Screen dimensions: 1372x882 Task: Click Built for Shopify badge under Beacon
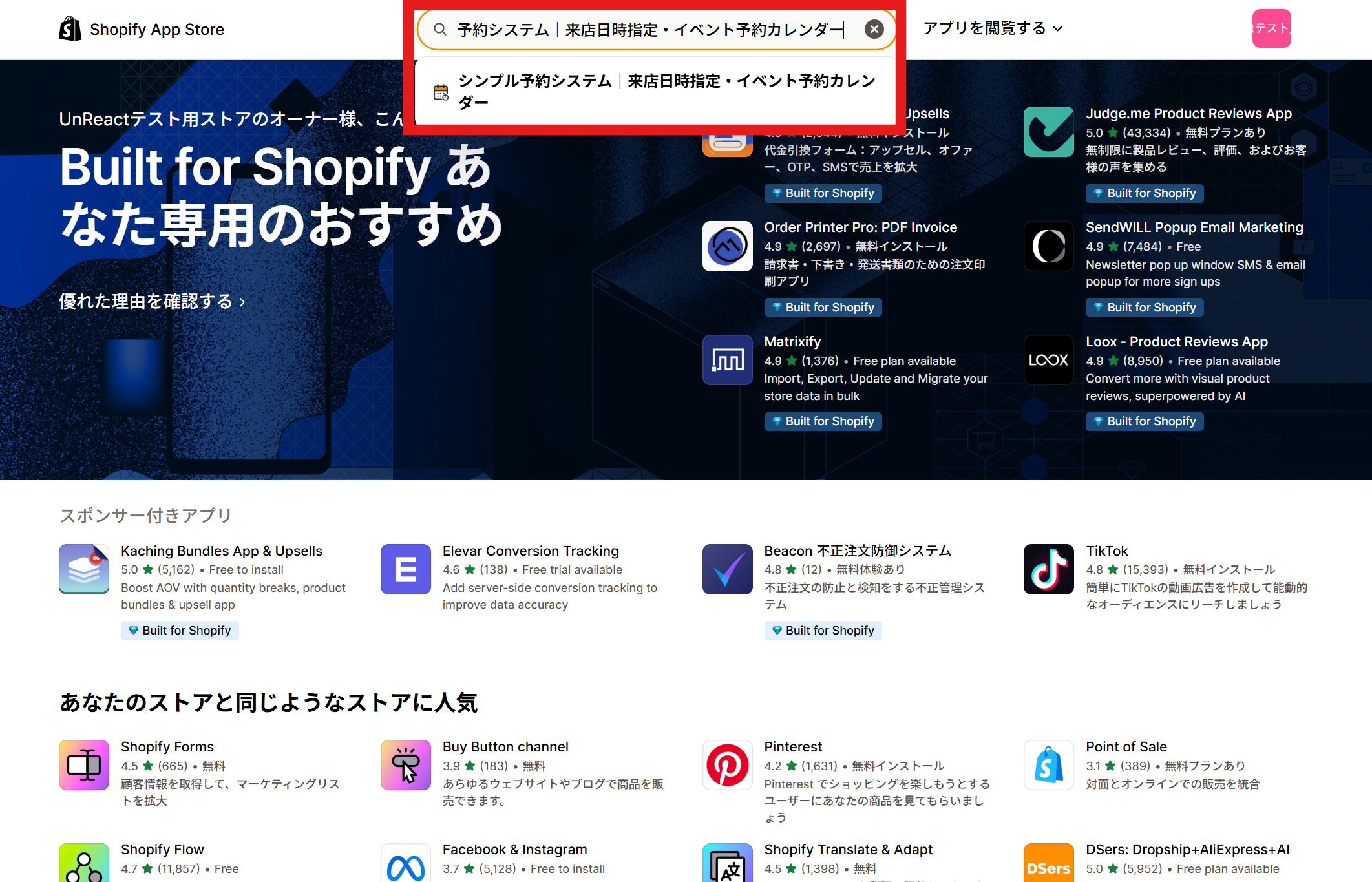(x=823, y=631)
